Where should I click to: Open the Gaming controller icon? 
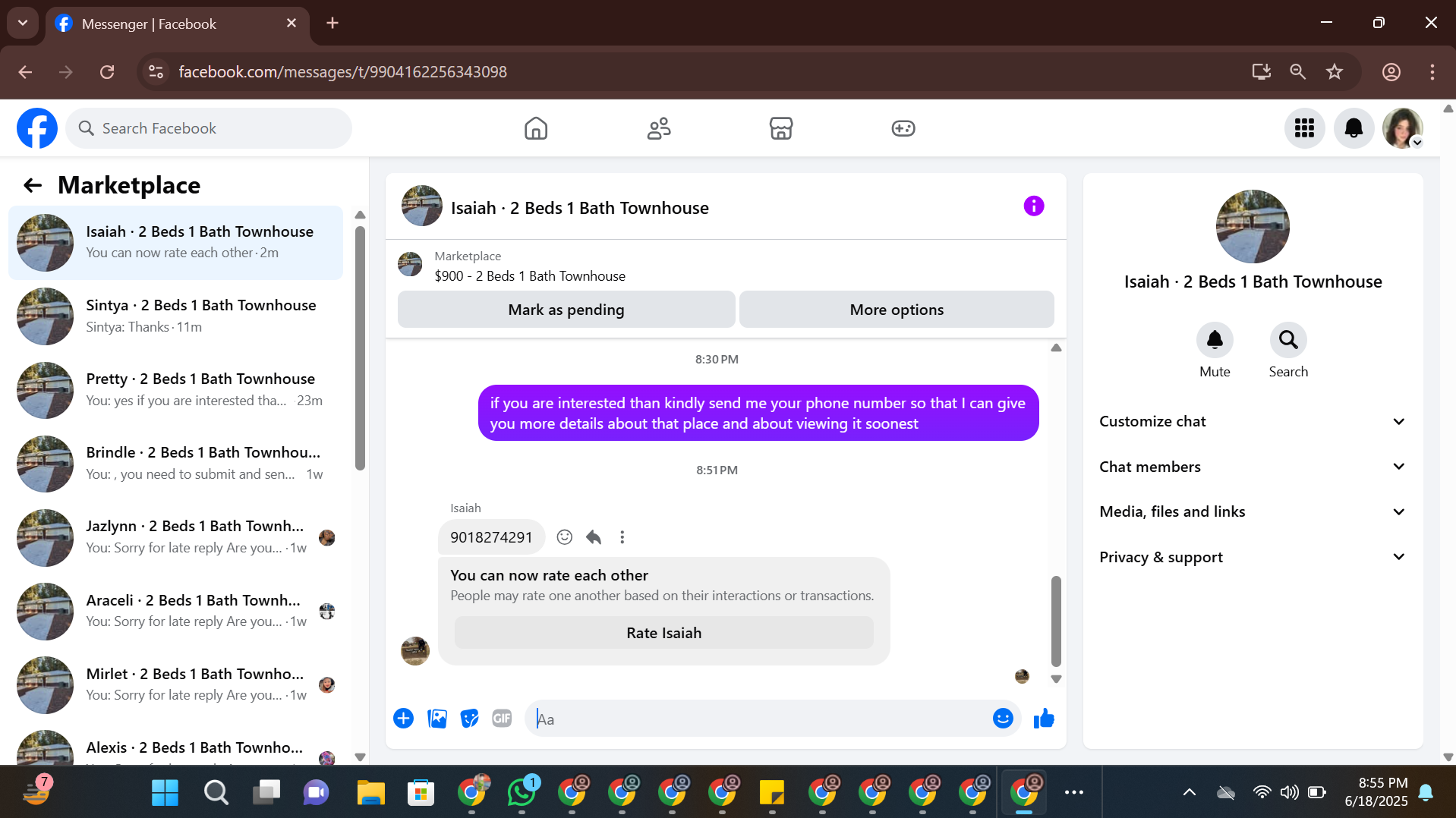point(903,128)
